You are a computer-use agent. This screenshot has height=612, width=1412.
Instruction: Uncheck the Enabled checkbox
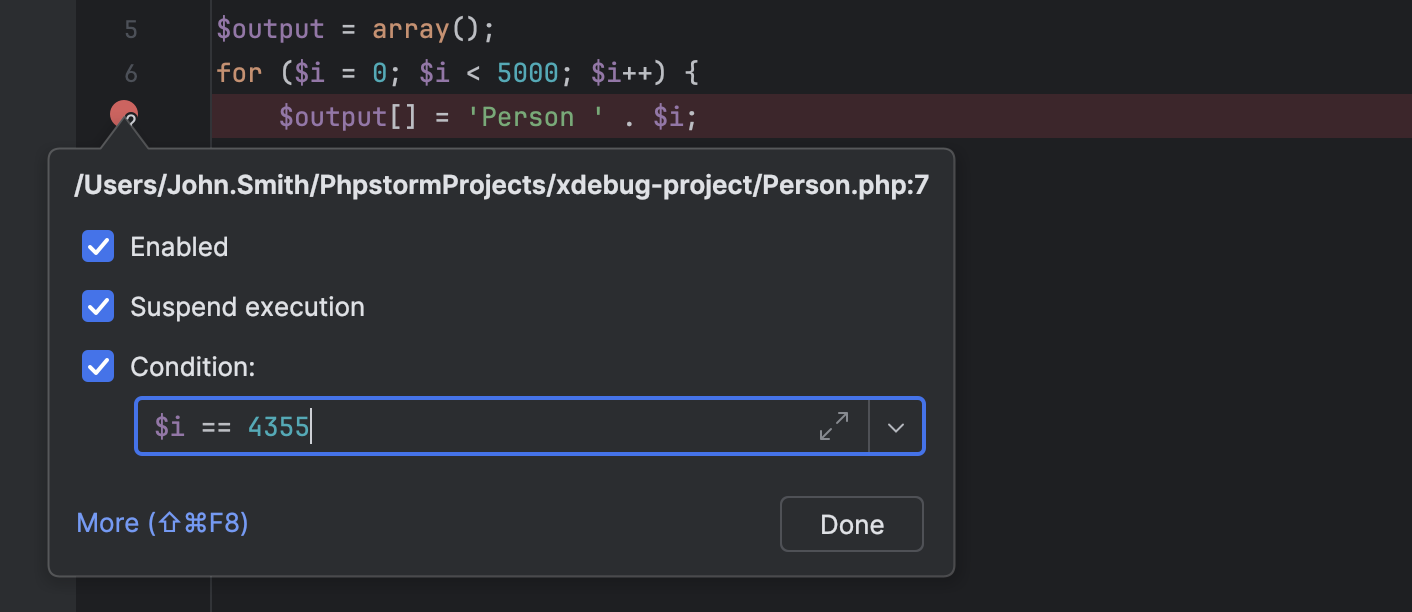click(x=98, y=246)
